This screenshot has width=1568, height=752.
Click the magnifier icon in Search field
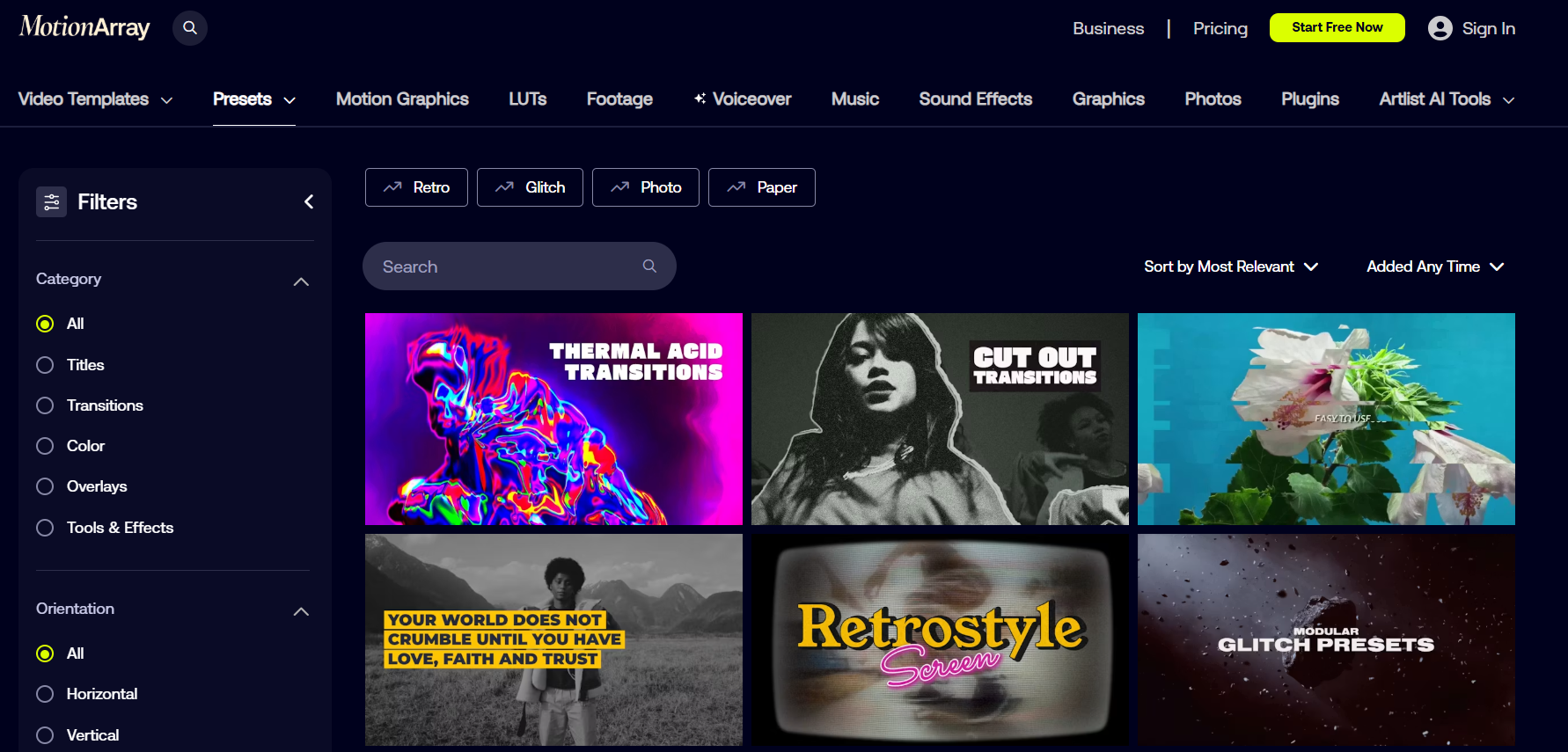pos(649,266)
